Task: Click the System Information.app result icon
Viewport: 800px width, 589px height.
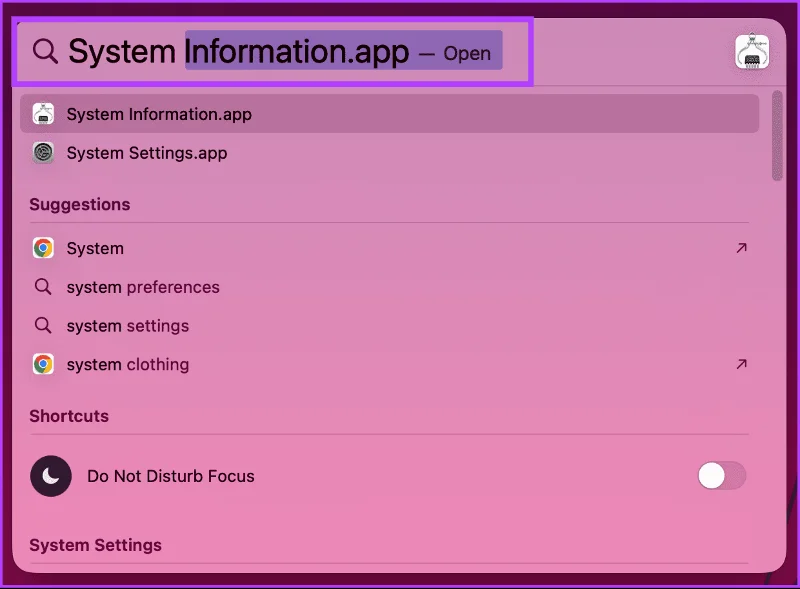Action: point(43,114)
